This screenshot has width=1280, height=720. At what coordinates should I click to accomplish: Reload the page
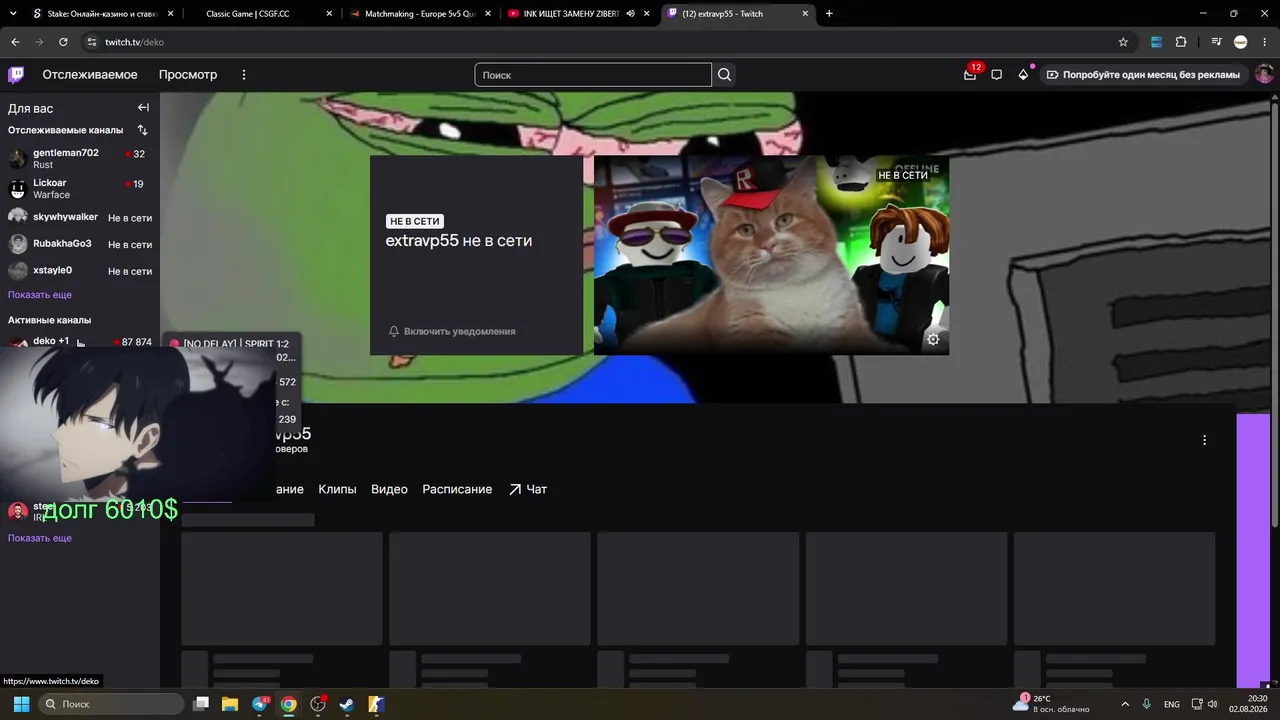(63, 42)
